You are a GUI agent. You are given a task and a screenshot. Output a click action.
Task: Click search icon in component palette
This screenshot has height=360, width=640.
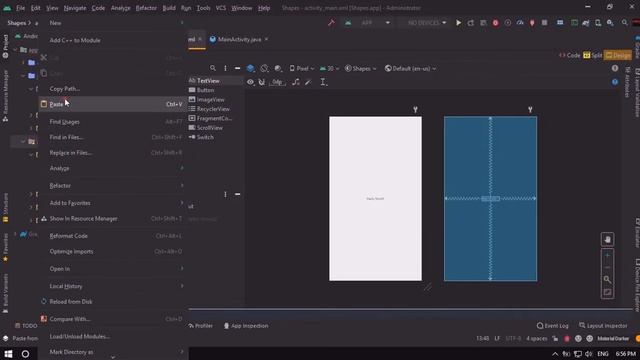click(x=213, y=68)
